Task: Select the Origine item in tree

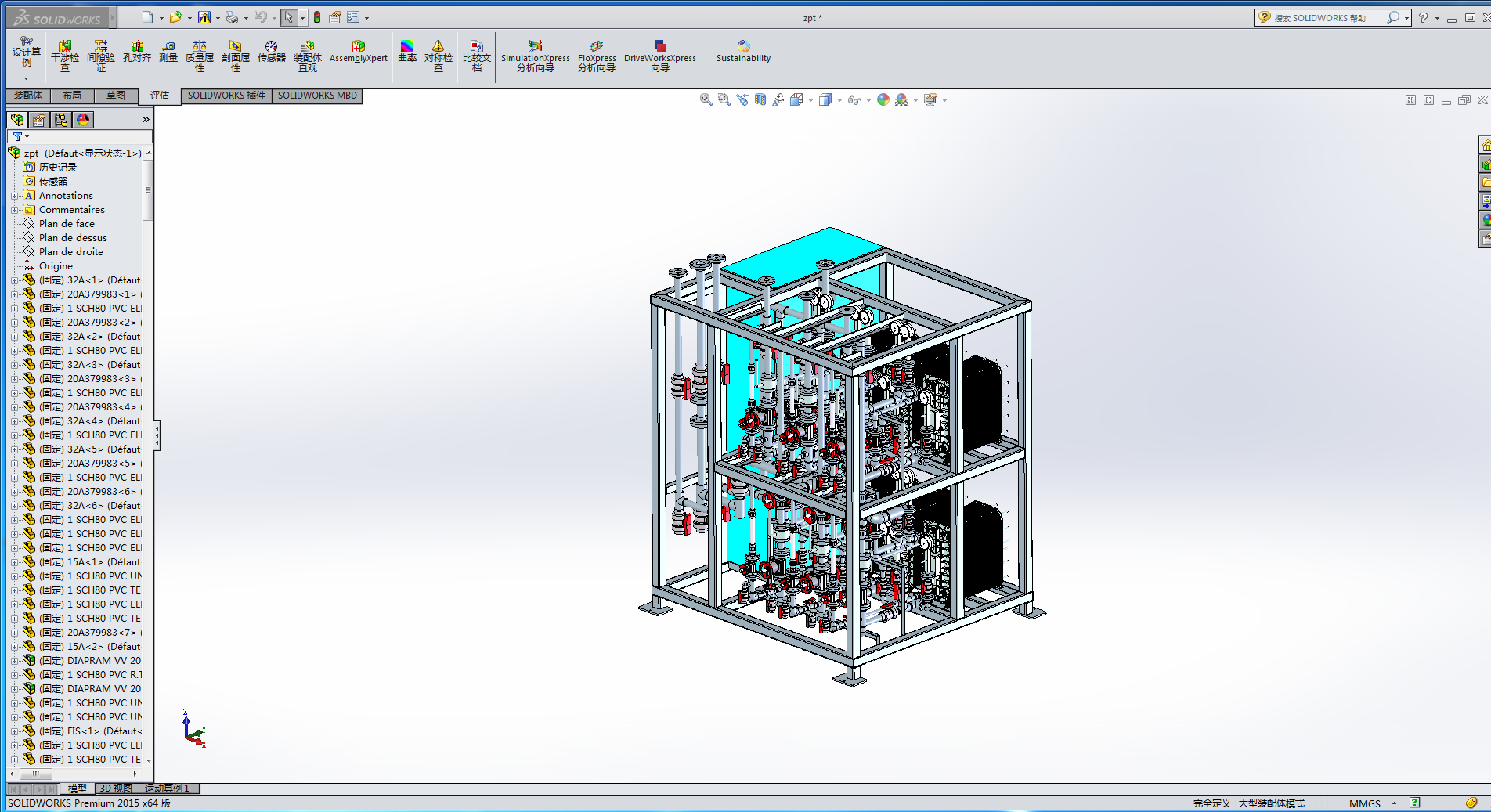Action: point(56,266)
